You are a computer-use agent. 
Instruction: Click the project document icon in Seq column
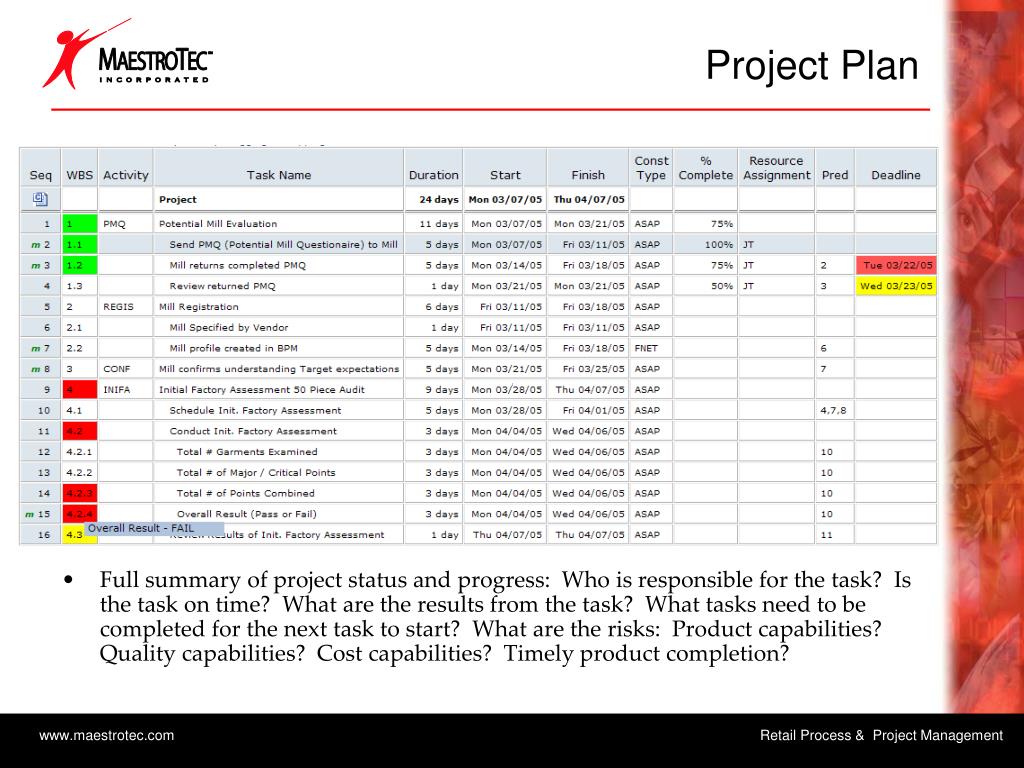tap(40, 199)
